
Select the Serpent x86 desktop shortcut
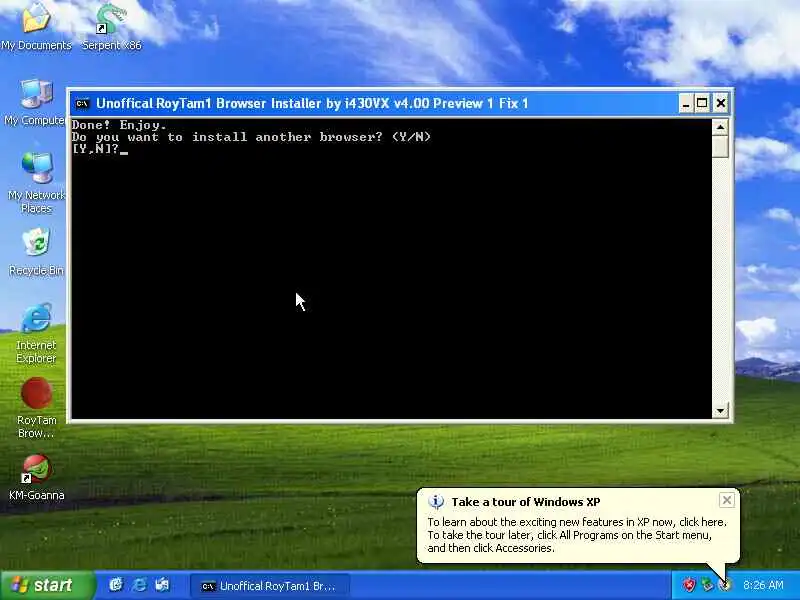tap(112, 26)
